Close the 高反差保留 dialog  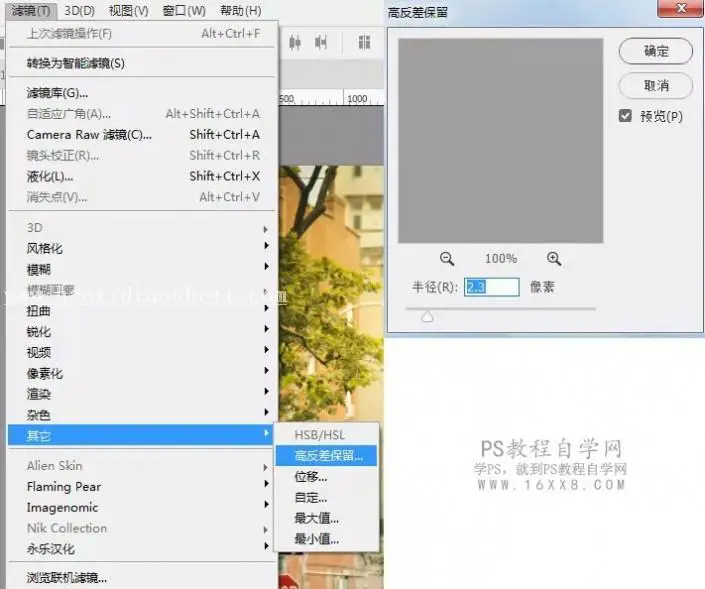coord(681,8)
